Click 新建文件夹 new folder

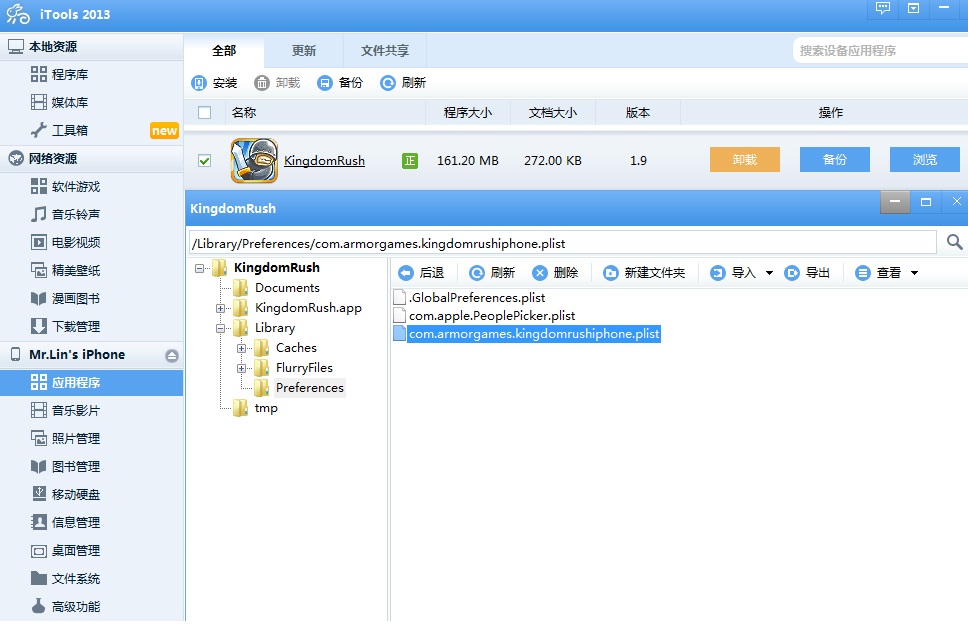point(645,273)
